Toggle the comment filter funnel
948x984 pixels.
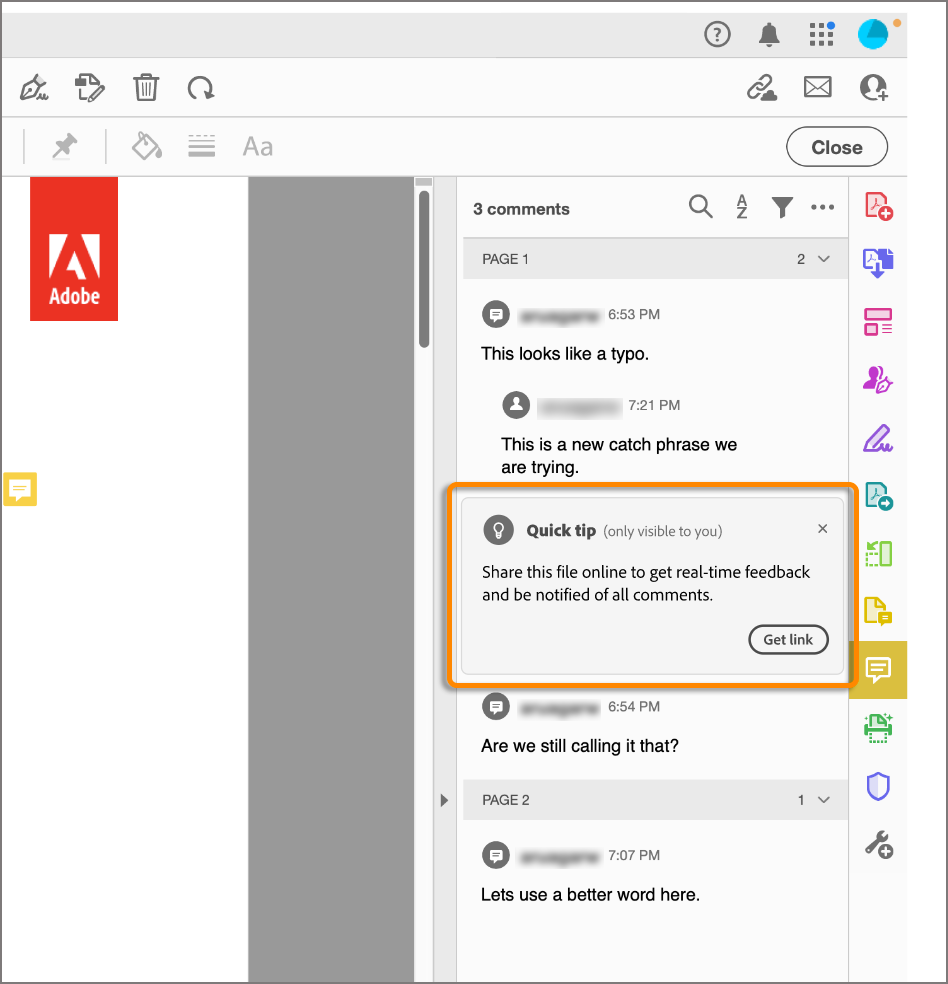click(x=782, y=207)
